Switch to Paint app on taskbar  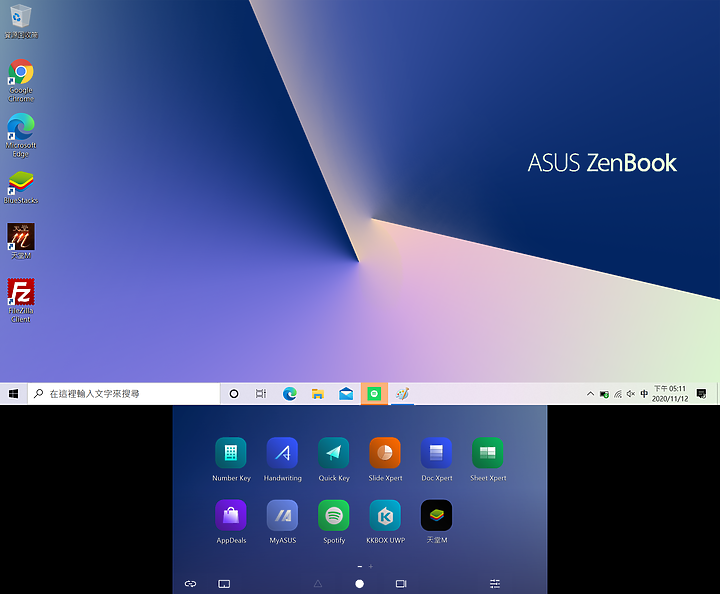pos(402,394)
